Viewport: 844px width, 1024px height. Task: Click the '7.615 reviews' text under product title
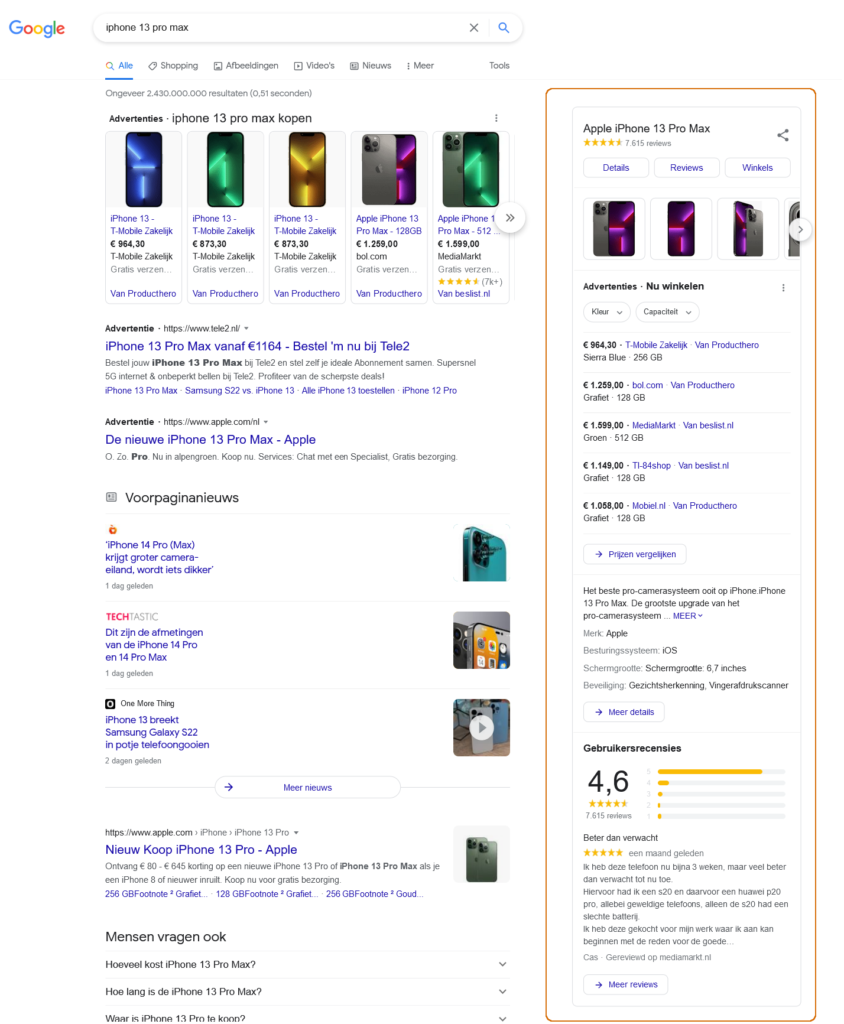(647, 143)
